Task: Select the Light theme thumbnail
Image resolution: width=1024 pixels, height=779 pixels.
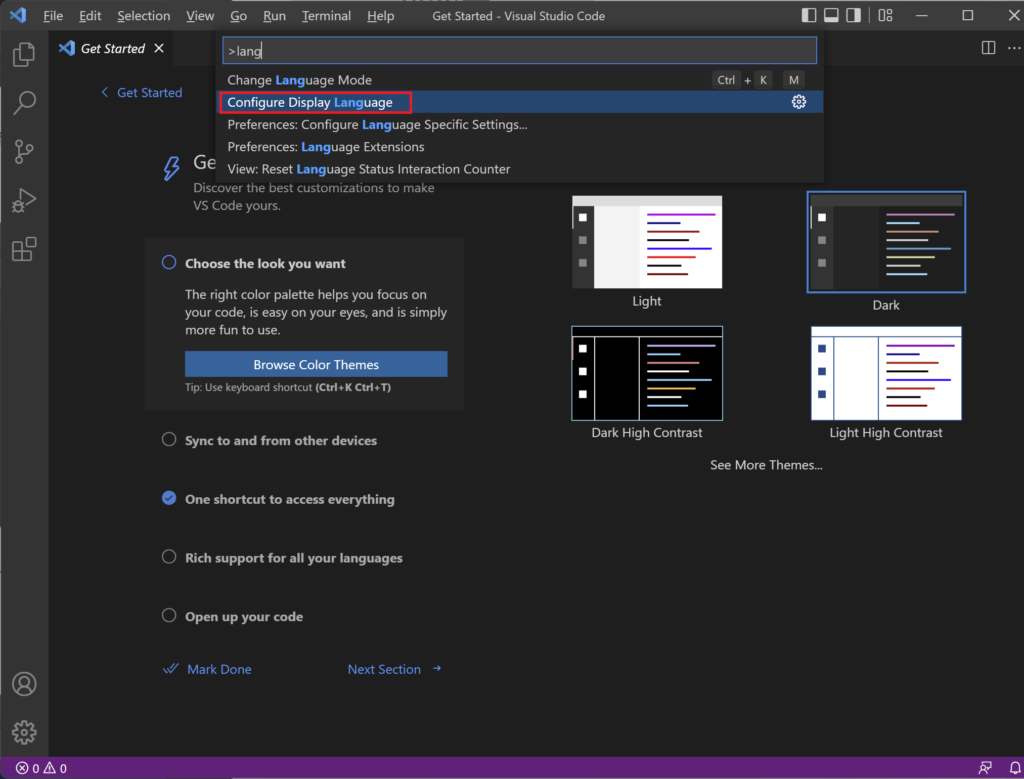Action: (647, 242)
